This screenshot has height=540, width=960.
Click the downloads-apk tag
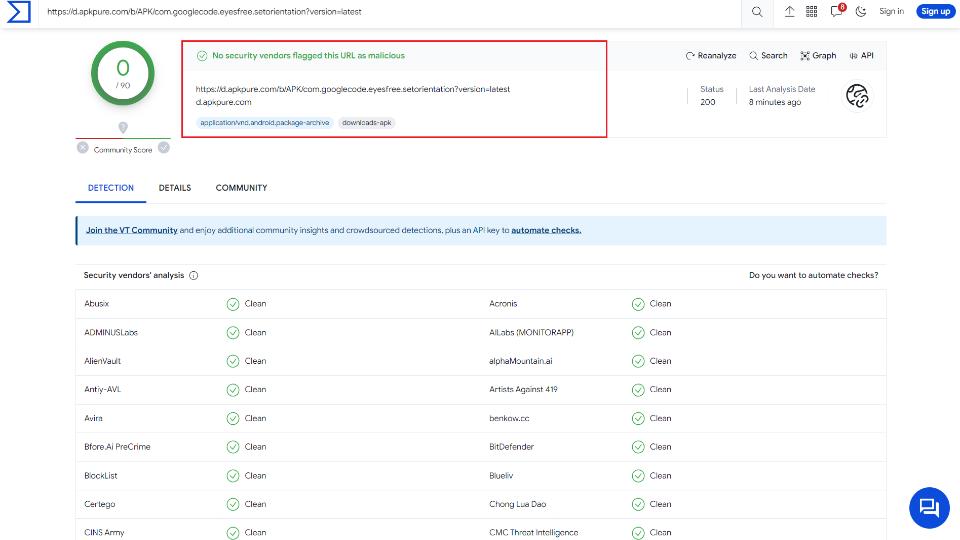pos(367,122)
